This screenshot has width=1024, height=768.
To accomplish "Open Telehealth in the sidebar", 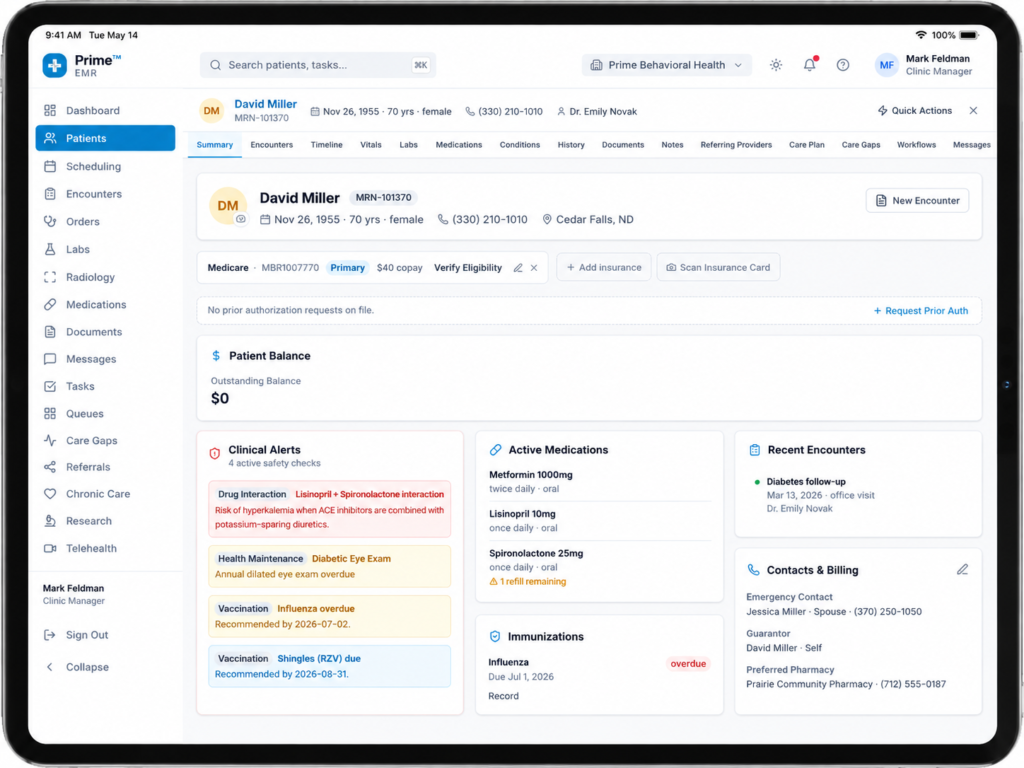I will pos(105,549).
